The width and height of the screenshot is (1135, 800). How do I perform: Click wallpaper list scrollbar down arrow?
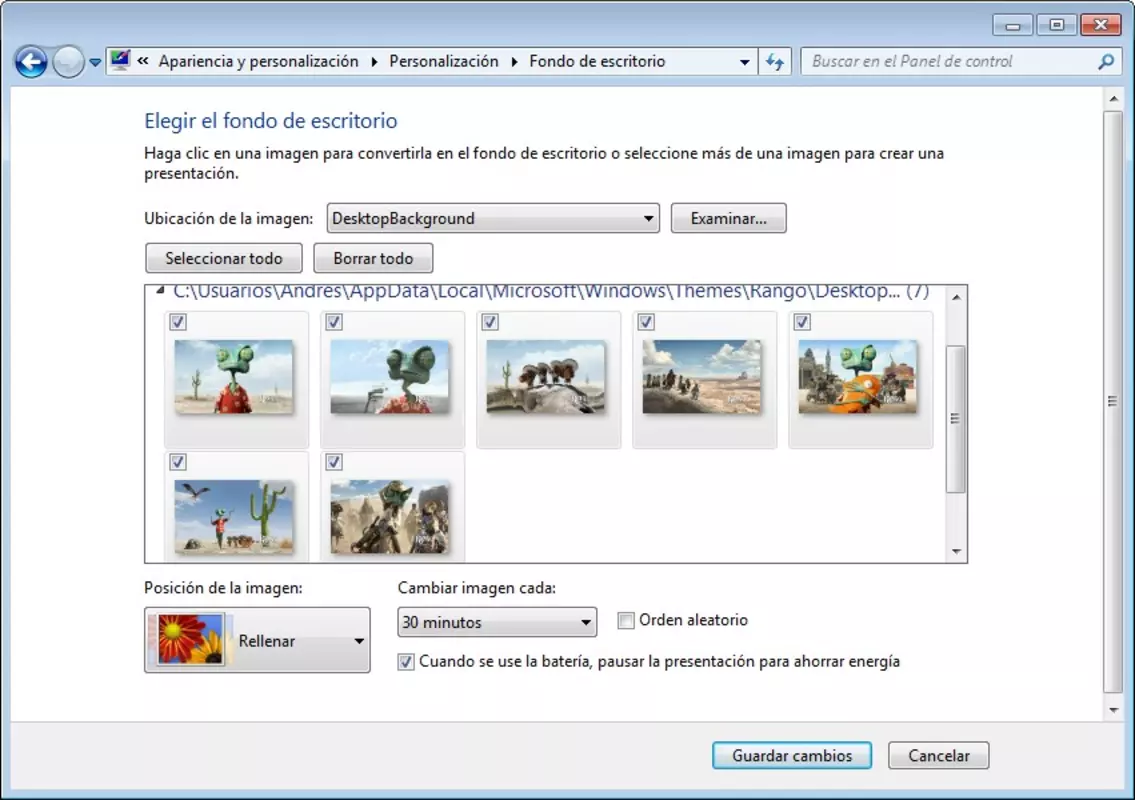pos(956,552)
